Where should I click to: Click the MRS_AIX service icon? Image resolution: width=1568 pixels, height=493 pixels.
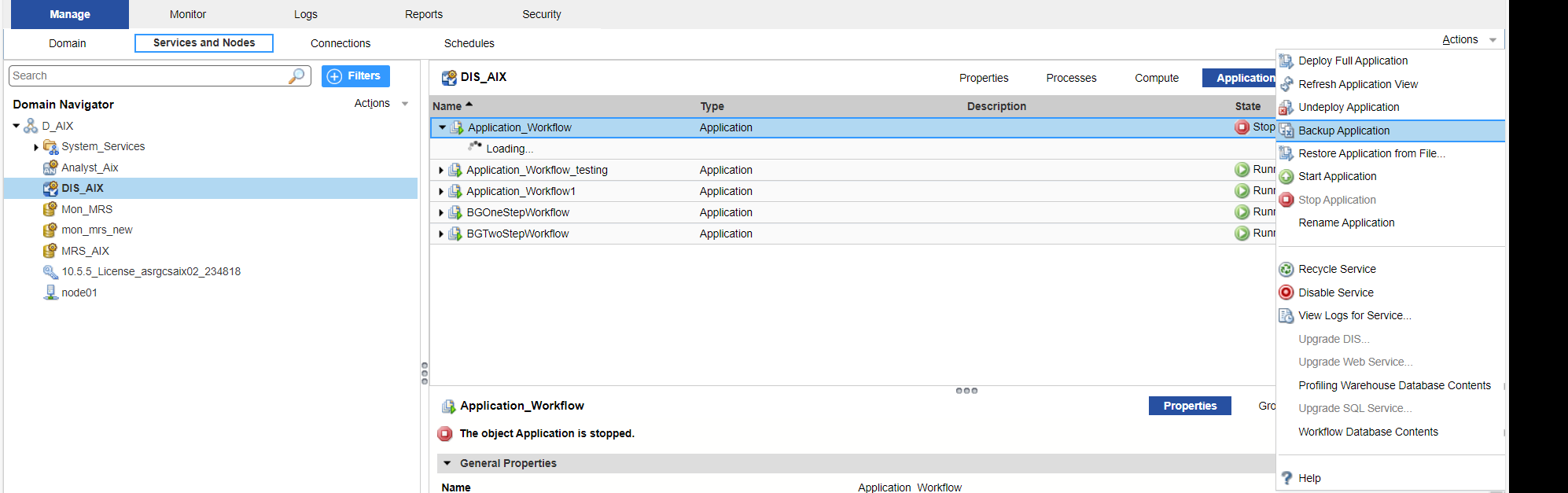[50, 251]
